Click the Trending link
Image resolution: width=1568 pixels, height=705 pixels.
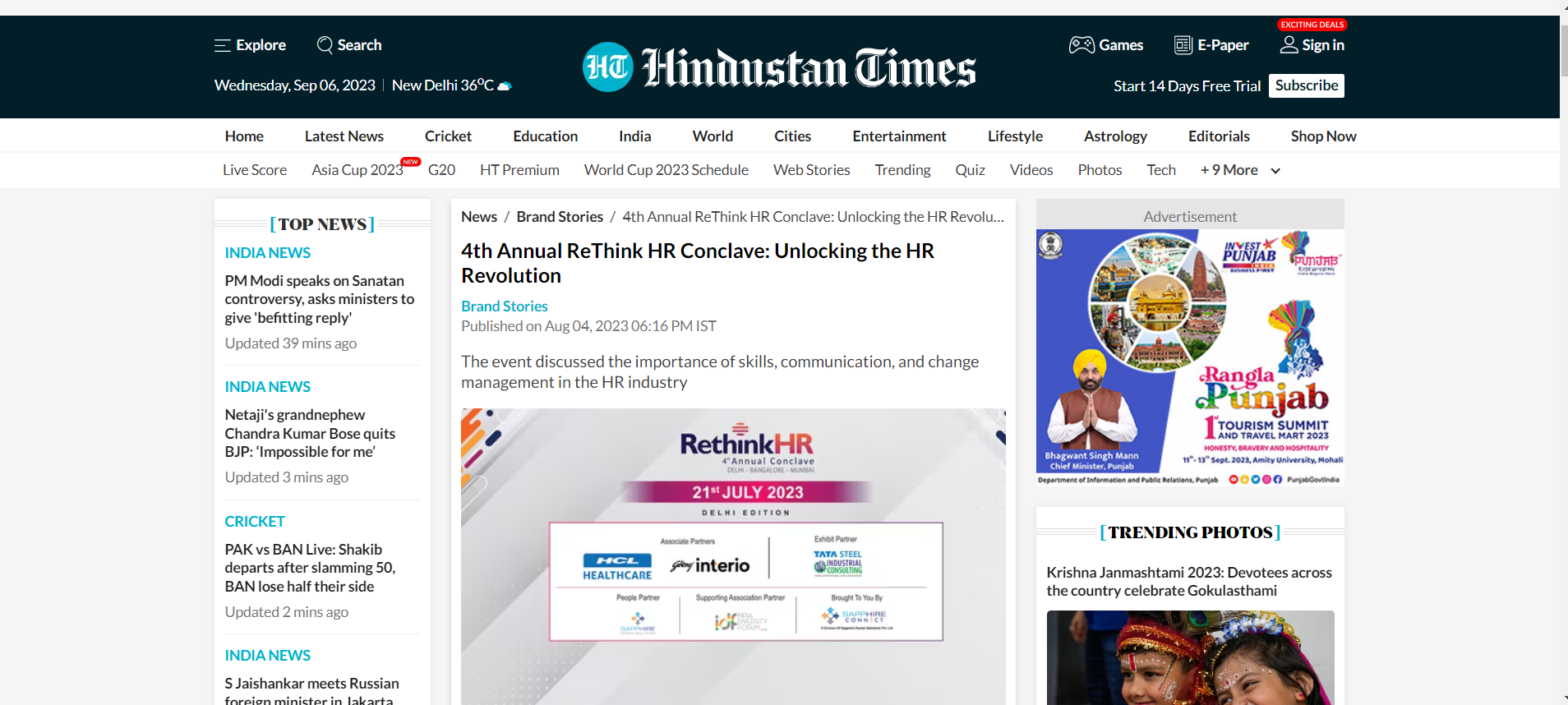pyautogui.click(x=902, y=170)
